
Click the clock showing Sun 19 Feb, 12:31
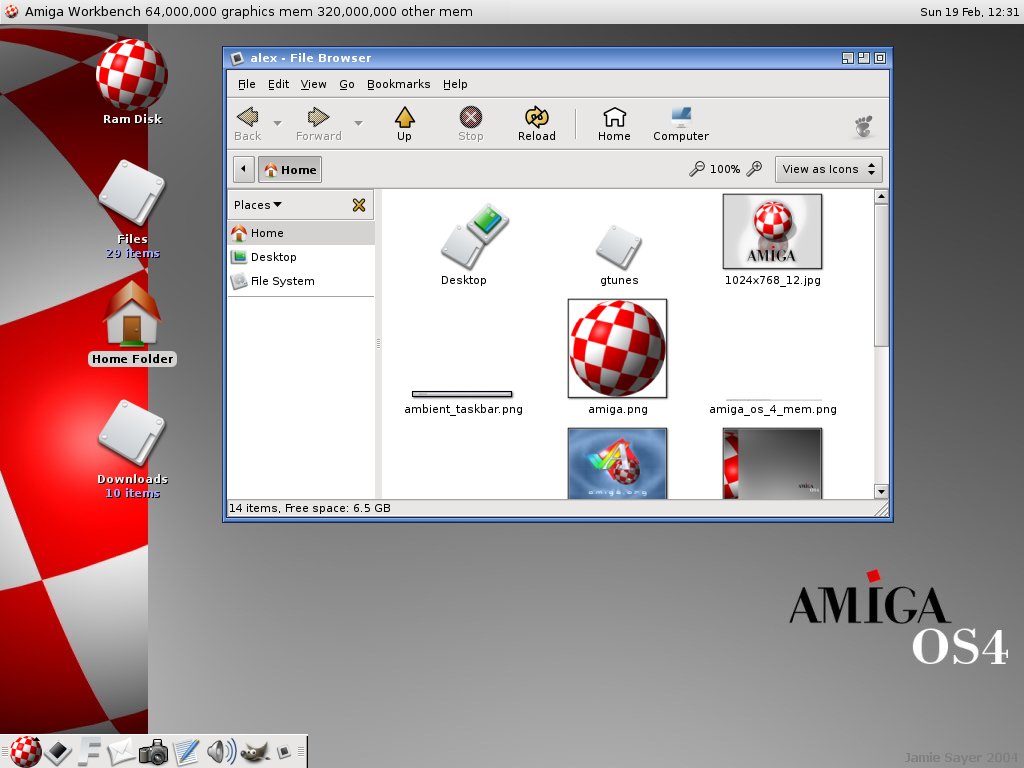tap(968, 12)
